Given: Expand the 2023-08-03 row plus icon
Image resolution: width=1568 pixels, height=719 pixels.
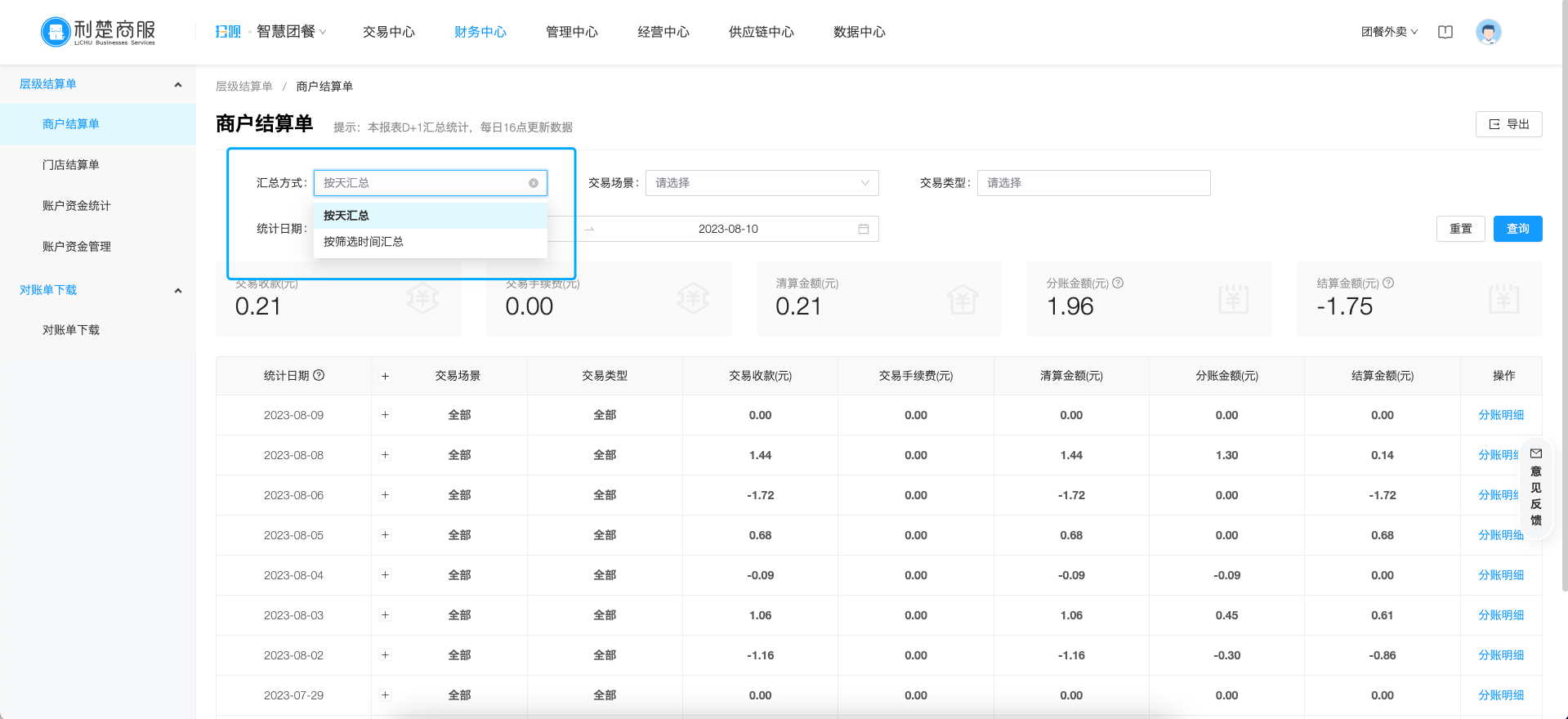Looking at the screenshot, I should tap(386, 615).
